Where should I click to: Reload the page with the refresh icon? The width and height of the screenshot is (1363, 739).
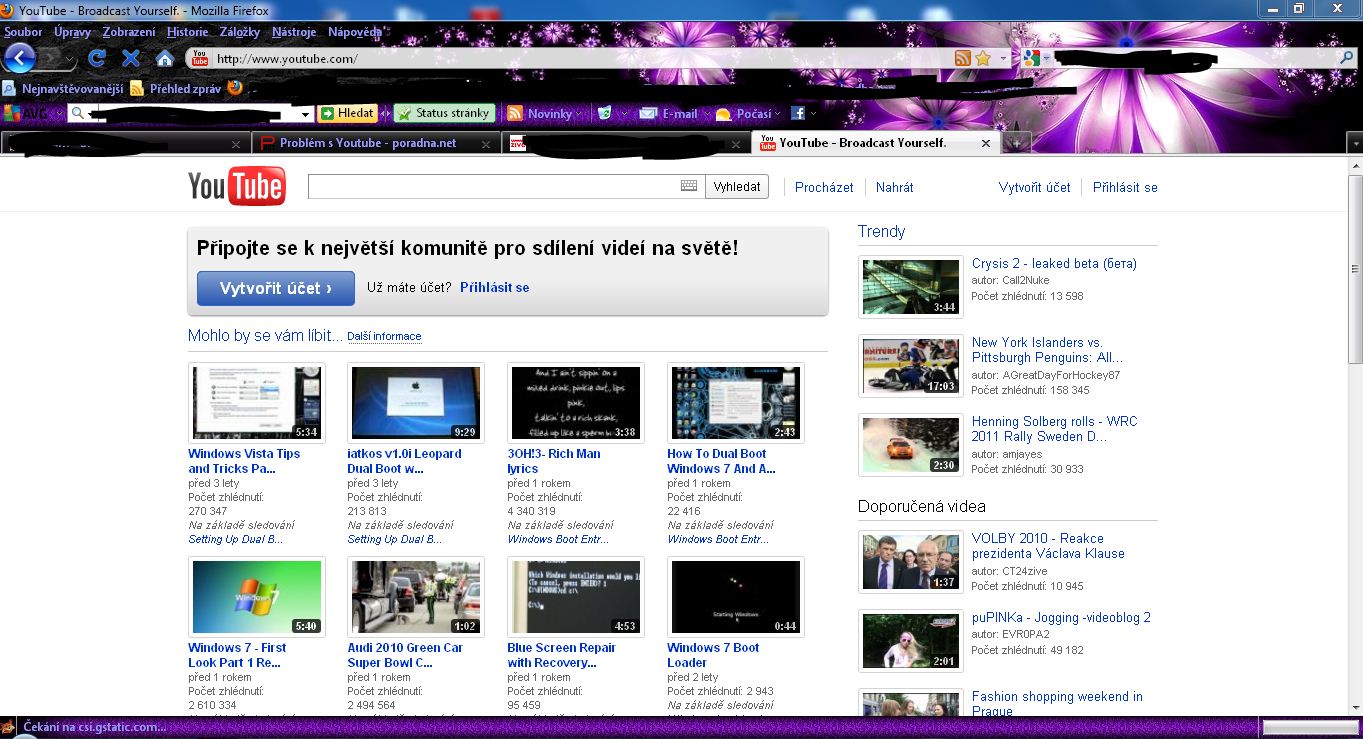click(x=97, y=58)
